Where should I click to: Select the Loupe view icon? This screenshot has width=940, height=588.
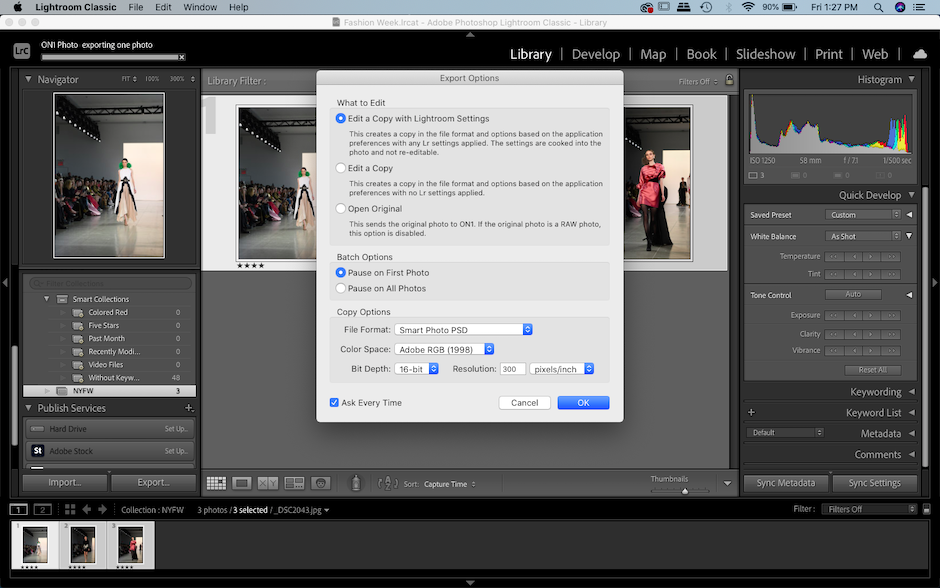point(241,483)
